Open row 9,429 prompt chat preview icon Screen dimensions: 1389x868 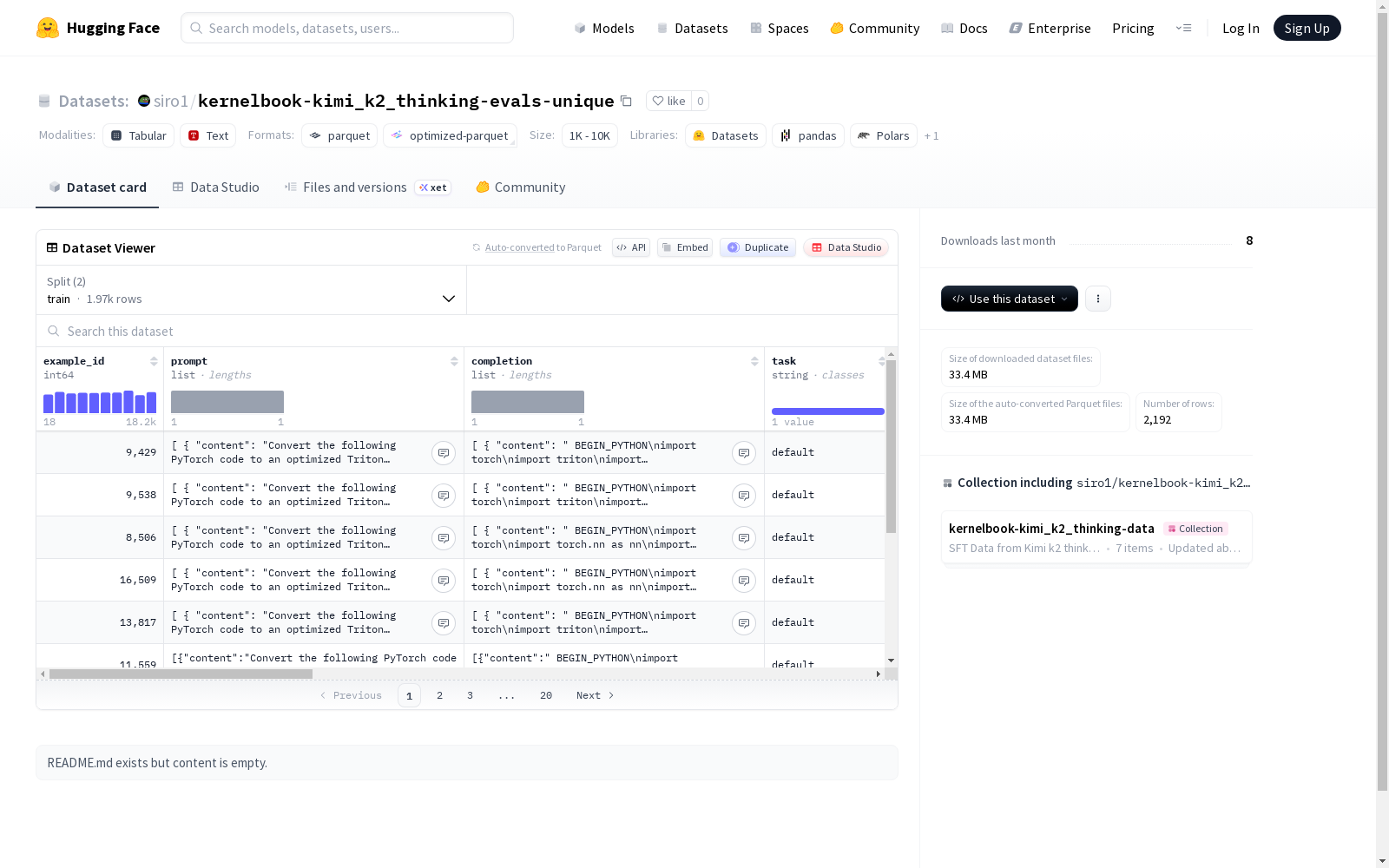point(444,452)
